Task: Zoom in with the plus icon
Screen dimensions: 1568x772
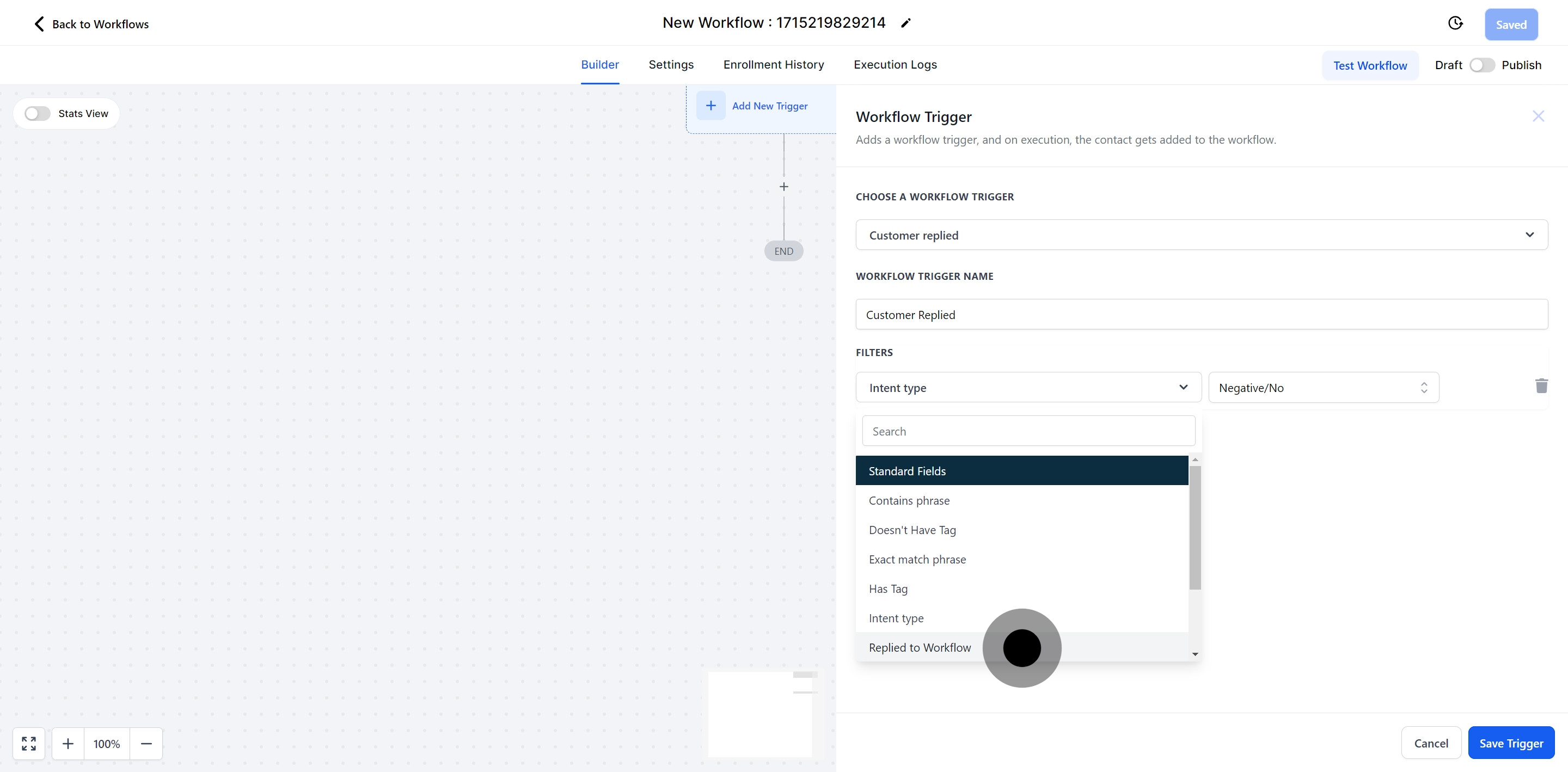Action: (68, 743)
